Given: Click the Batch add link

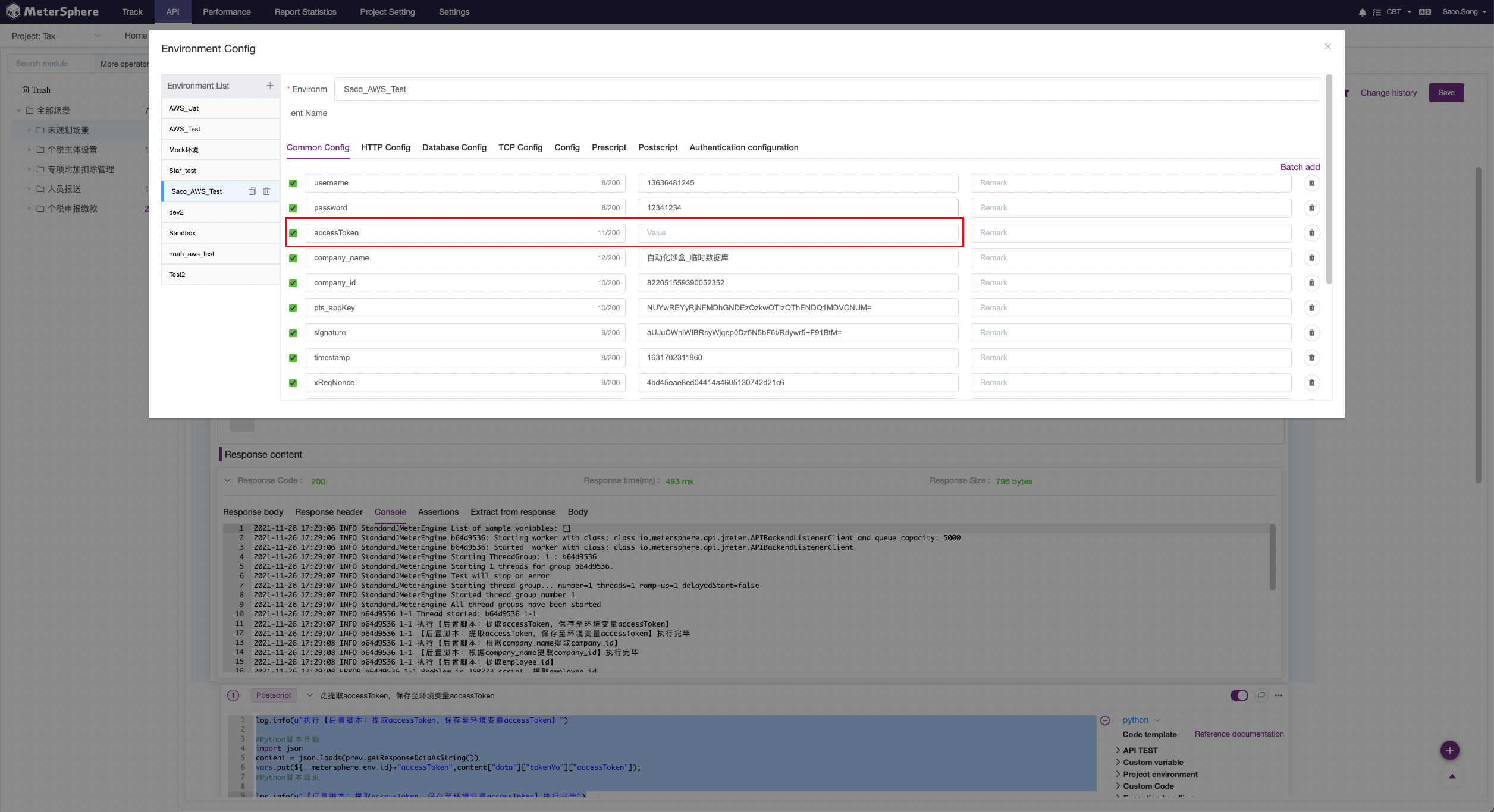Looking at the screenshot, I should coord(1300,167).
